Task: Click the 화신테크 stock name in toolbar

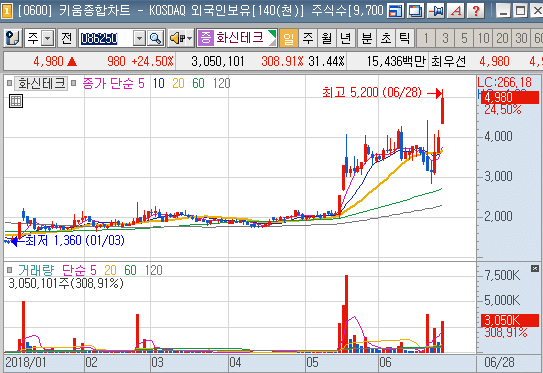Action: click(x=240, y=38)
